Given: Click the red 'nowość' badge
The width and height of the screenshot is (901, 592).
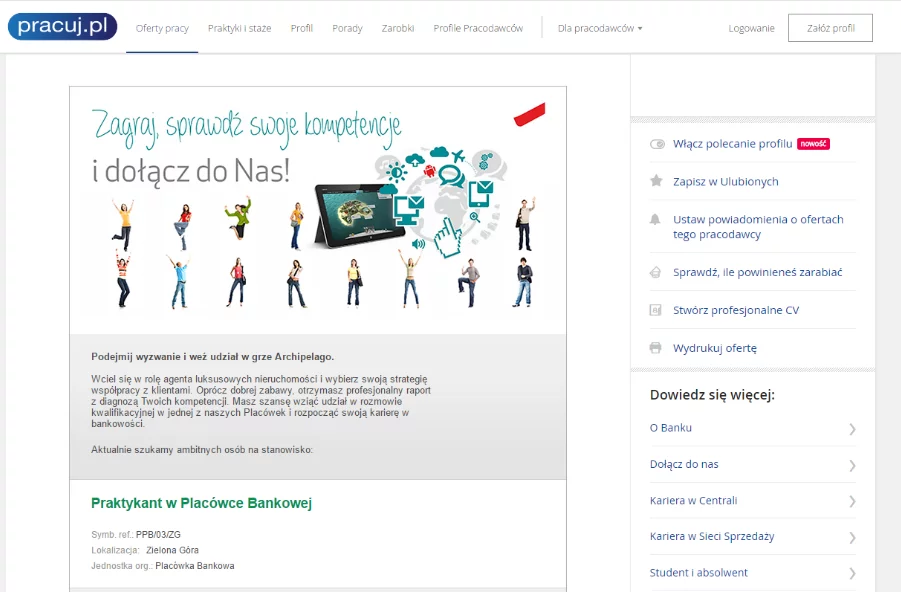Looking at the screenshot, I should 813,144.
